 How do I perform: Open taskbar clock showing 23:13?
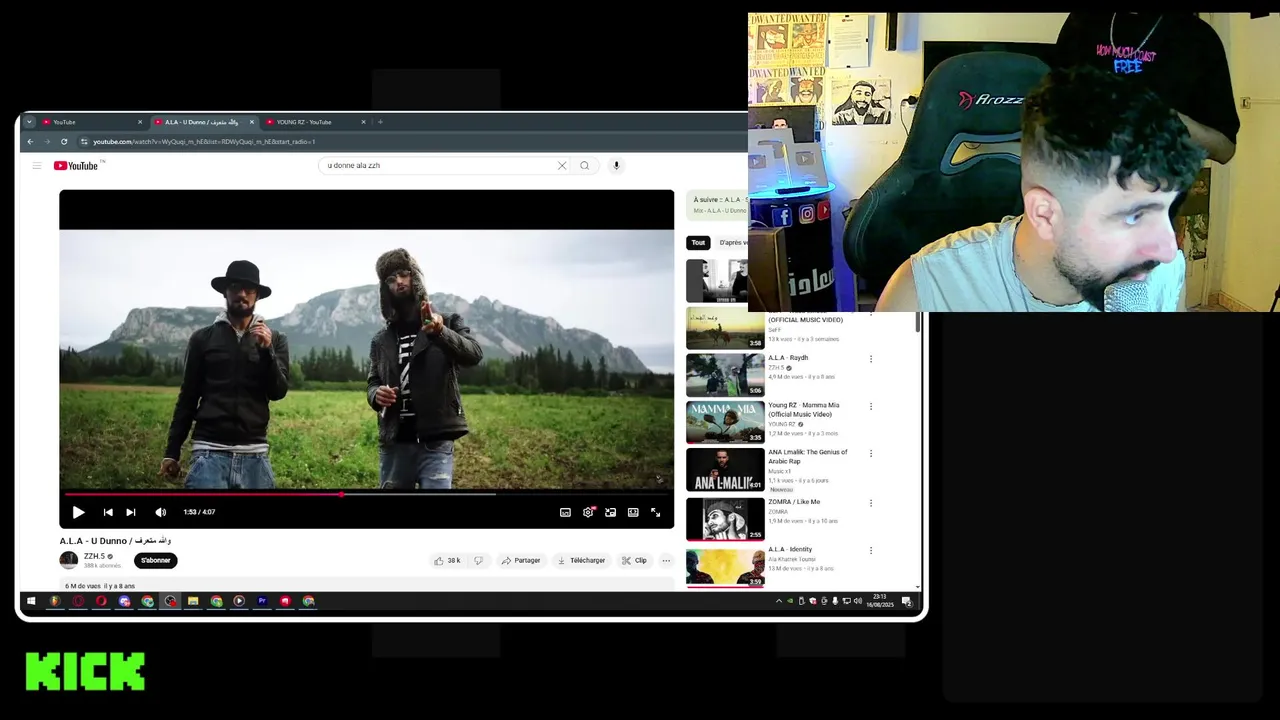point(880,601)
